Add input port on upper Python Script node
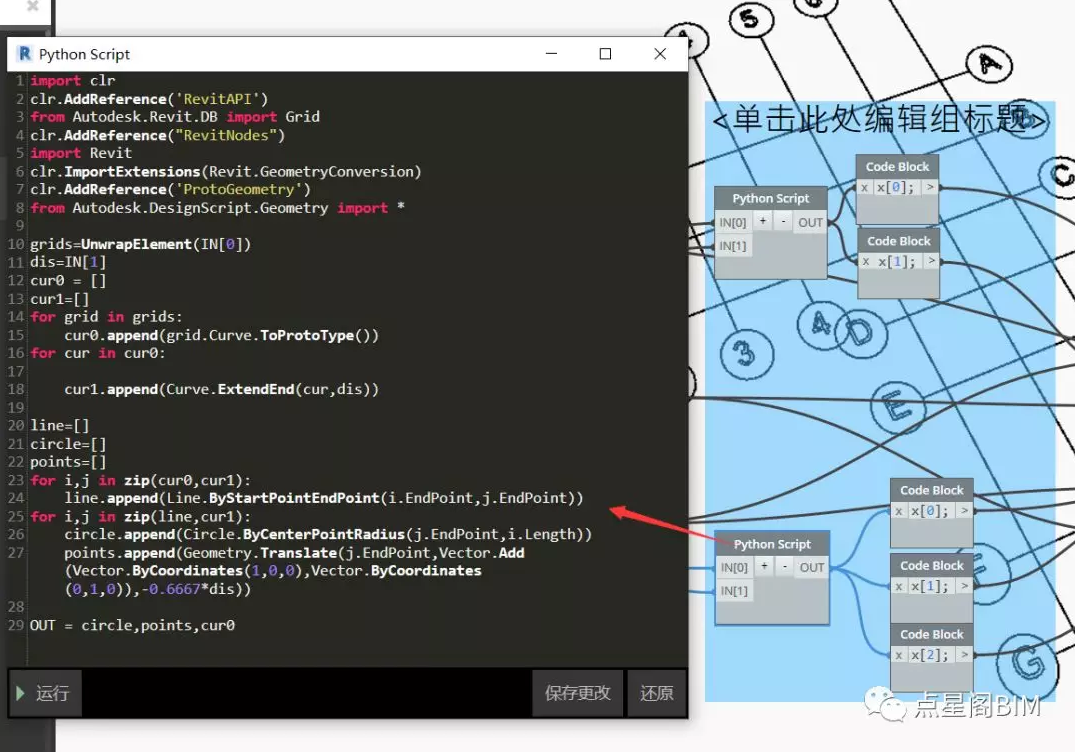 (762, 221)
